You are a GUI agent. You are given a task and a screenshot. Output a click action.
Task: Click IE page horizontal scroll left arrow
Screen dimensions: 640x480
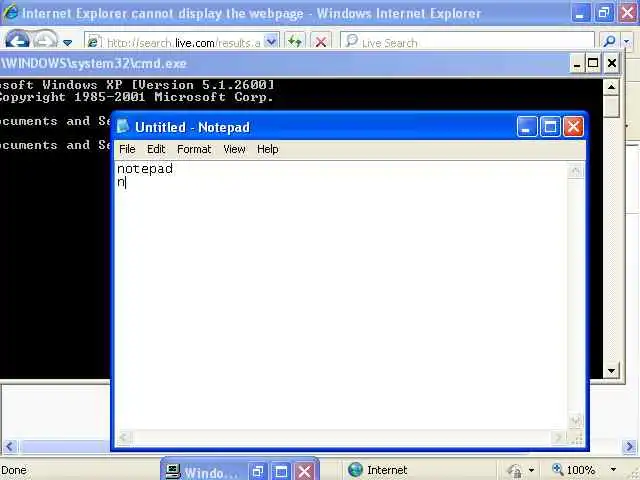click(10, 446)
